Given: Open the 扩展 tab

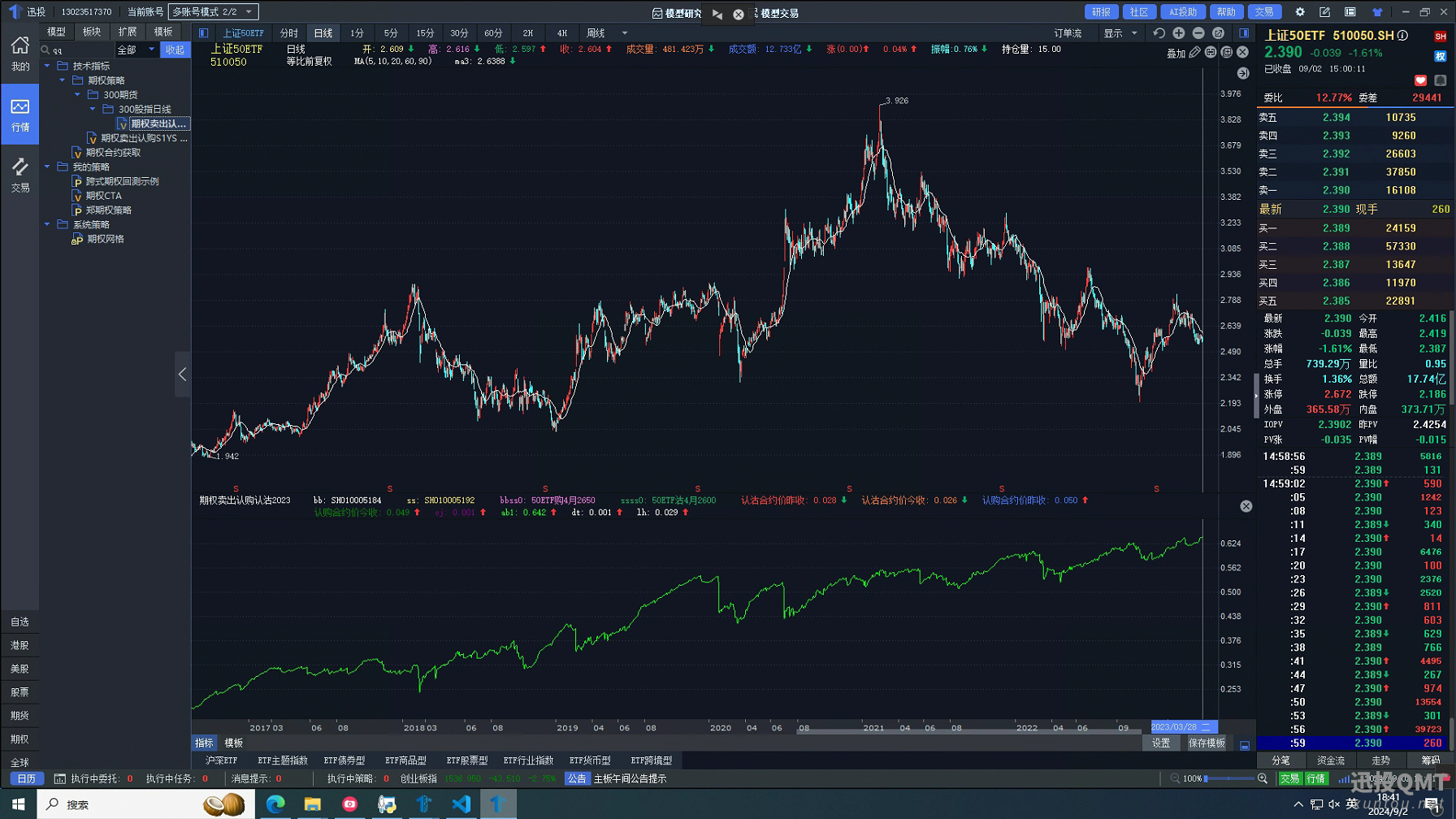Looking at the screenshot, I should (128, 32).
